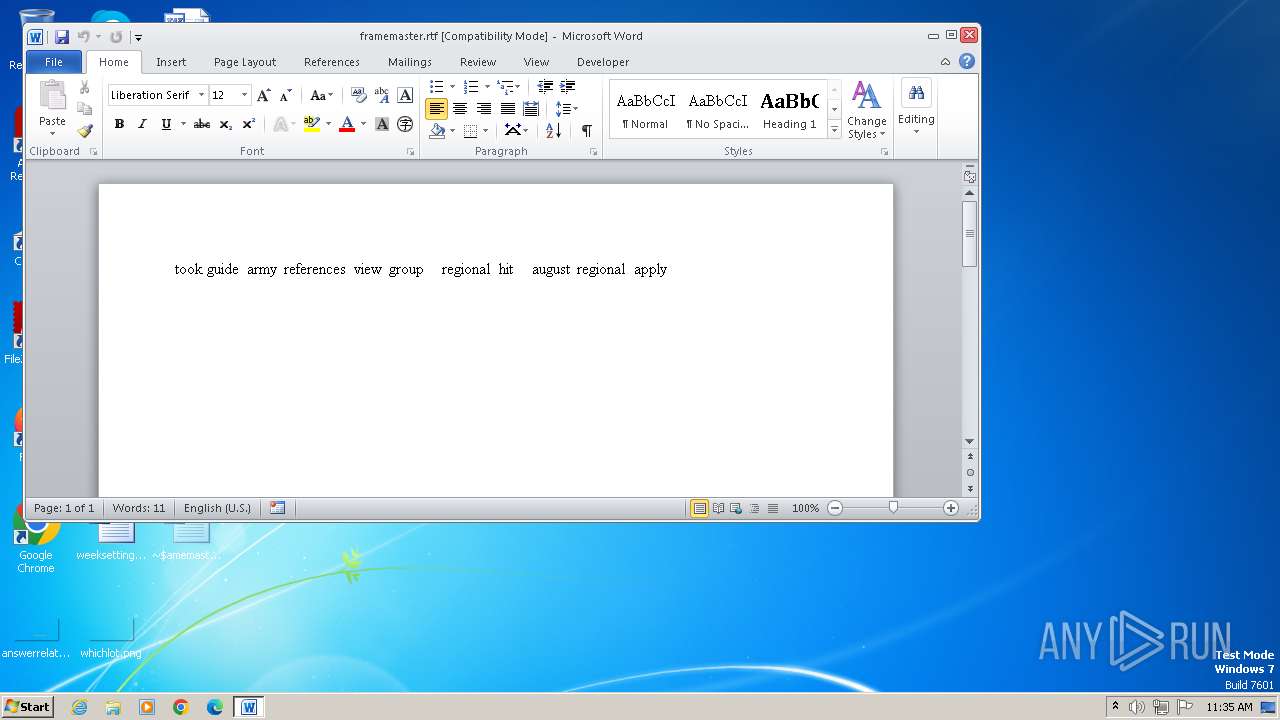This screenshot has height=720, width=1280.
Task: Switch to Full Screen Reading view
Action: coord(718,508)
